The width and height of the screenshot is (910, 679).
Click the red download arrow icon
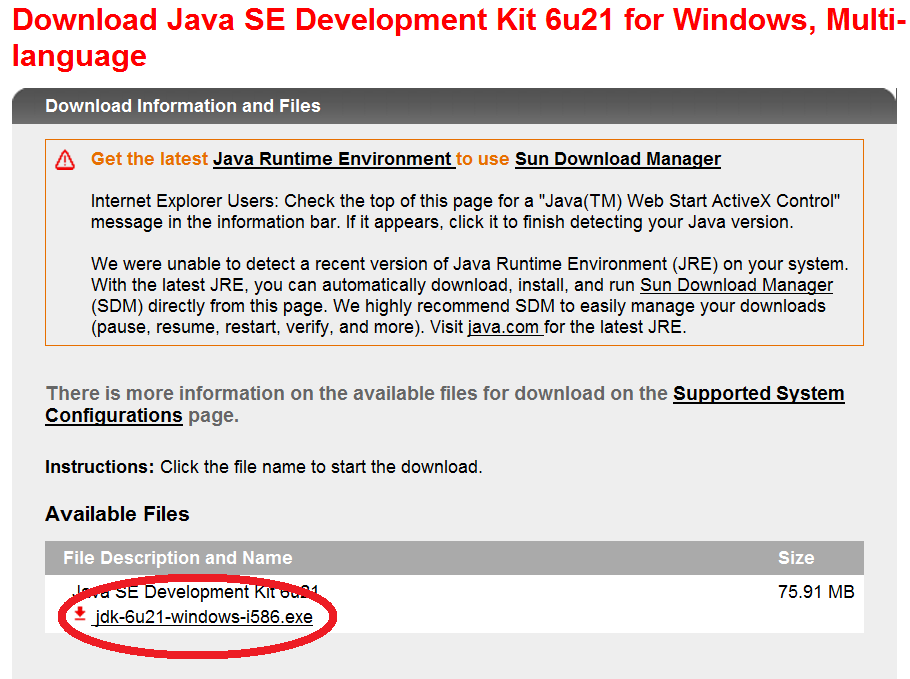[x=80, y=613]
